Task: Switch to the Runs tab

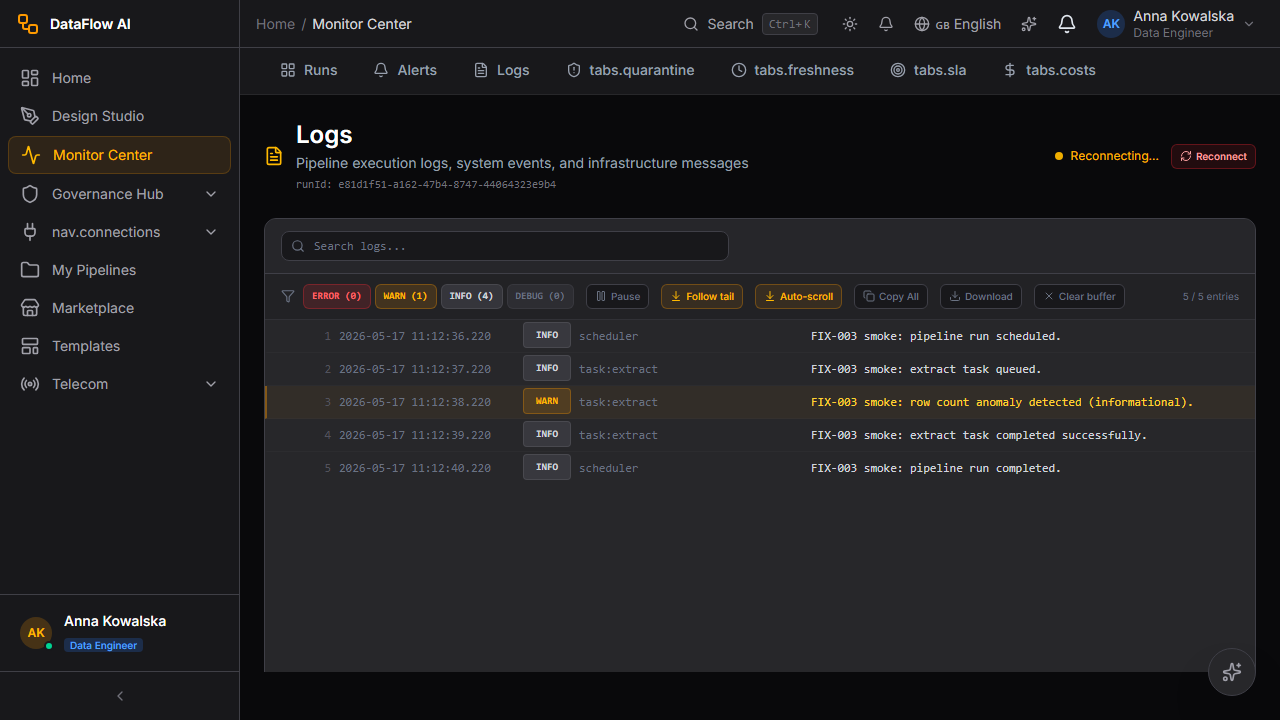Action: (309, 70)
